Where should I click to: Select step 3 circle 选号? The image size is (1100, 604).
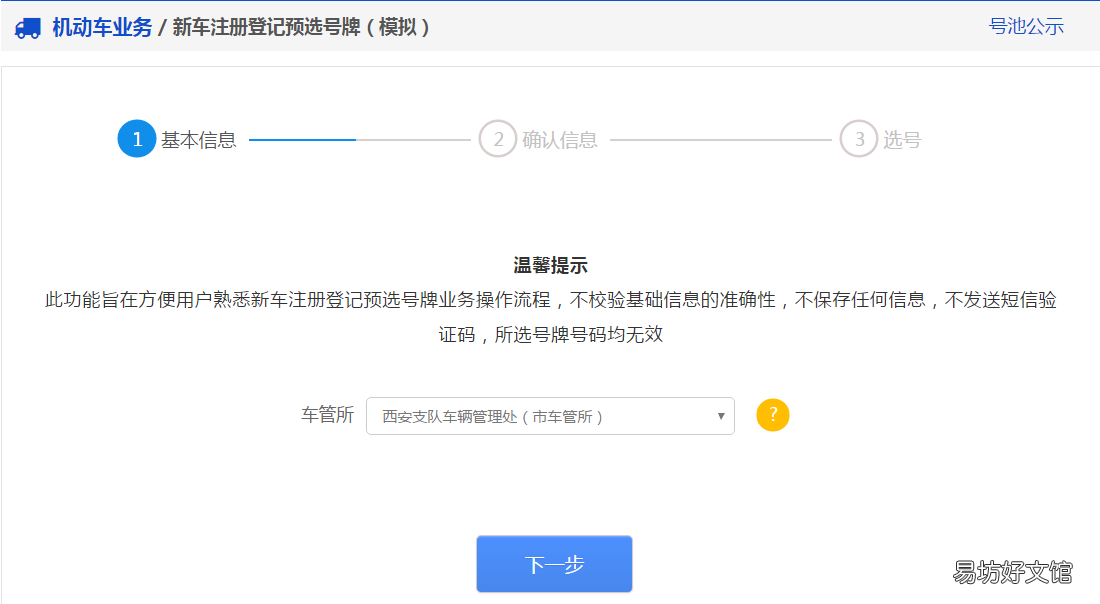coord(859,139)
